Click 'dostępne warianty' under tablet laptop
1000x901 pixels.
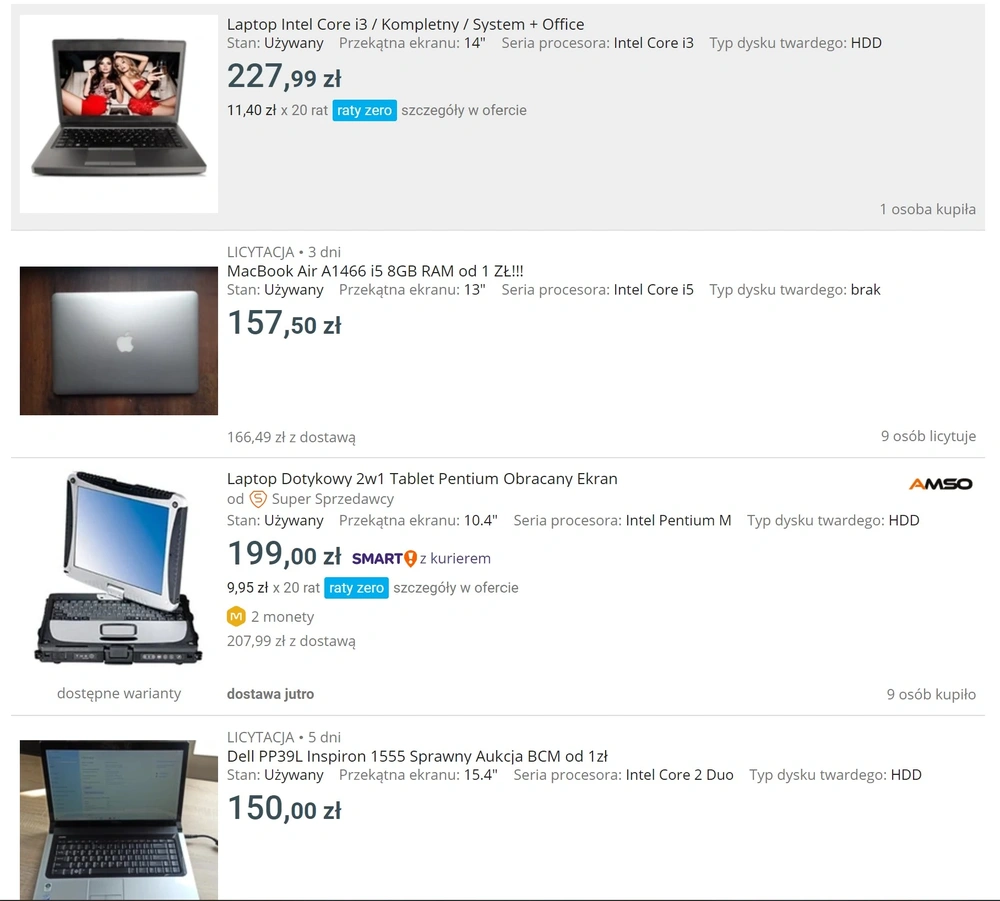coord(119,693)
